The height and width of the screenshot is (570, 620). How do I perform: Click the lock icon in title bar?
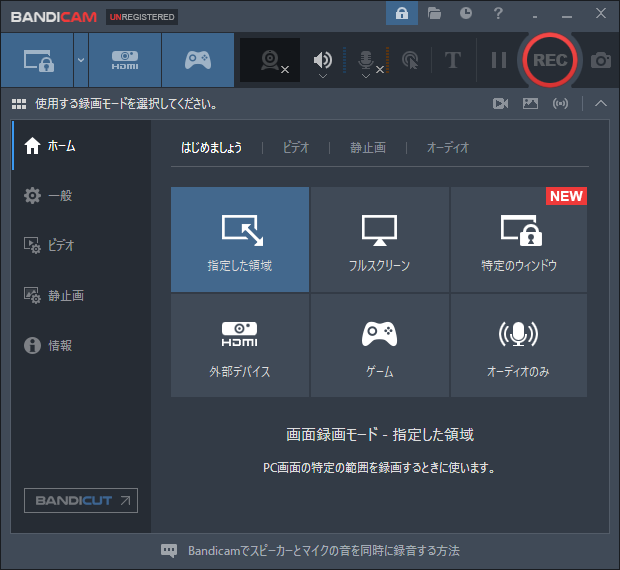pyautogui.click(x=402, y=13)
